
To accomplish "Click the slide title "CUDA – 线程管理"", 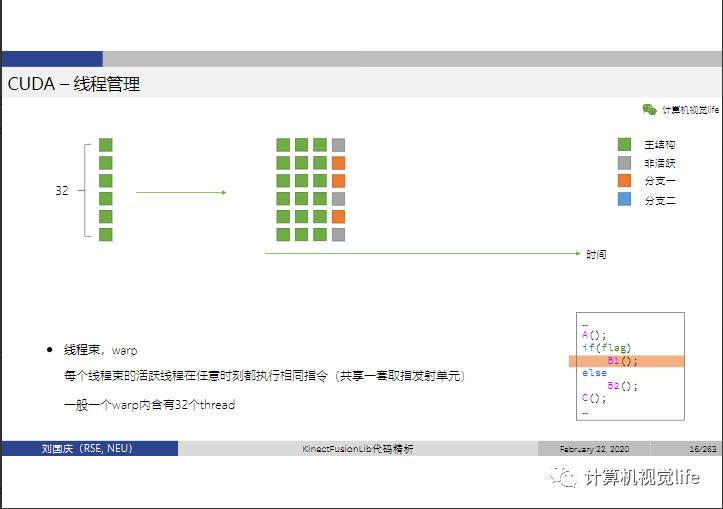I will [74, 84].
